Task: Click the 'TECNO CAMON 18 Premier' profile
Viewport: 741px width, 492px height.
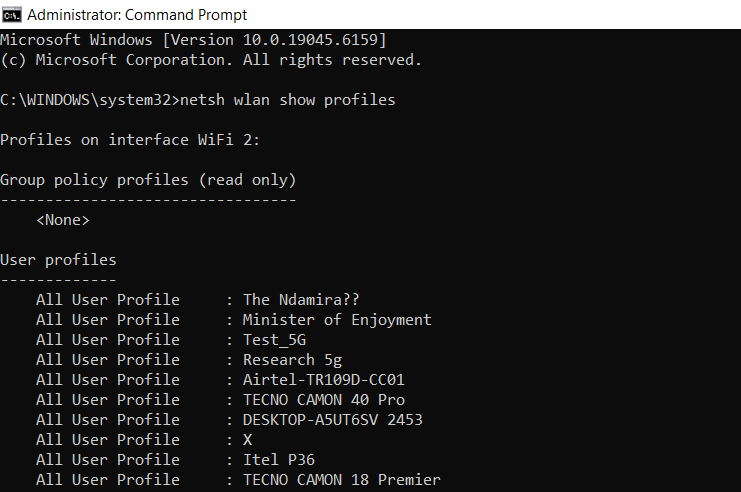Action: click(342, 480)
